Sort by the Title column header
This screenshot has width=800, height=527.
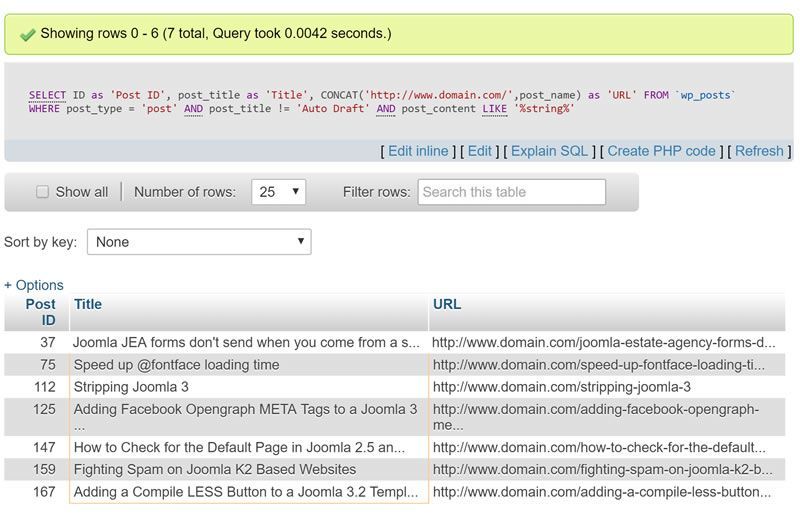coord(88,304)
